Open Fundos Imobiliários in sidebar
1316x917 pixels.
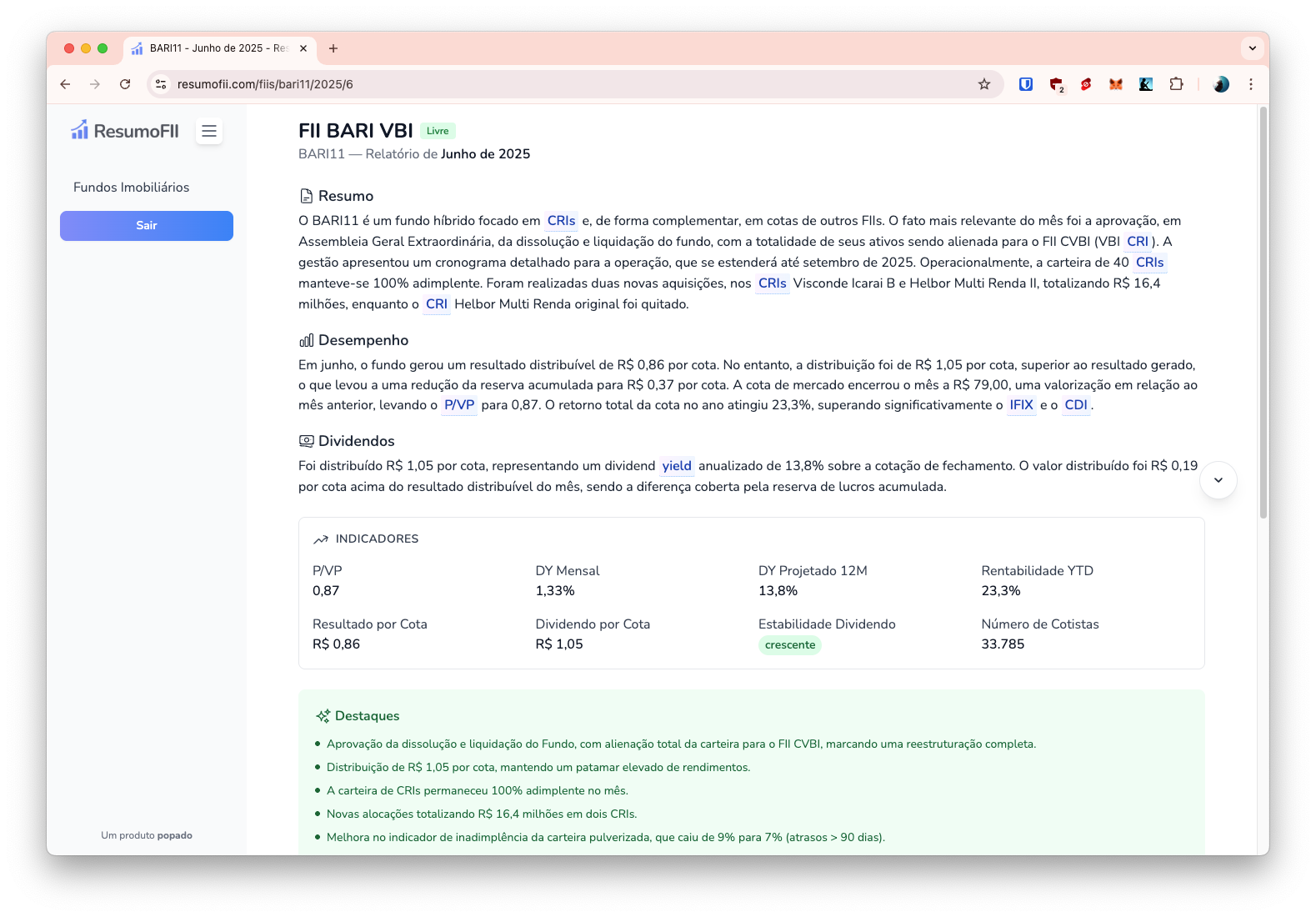point(131,188)
